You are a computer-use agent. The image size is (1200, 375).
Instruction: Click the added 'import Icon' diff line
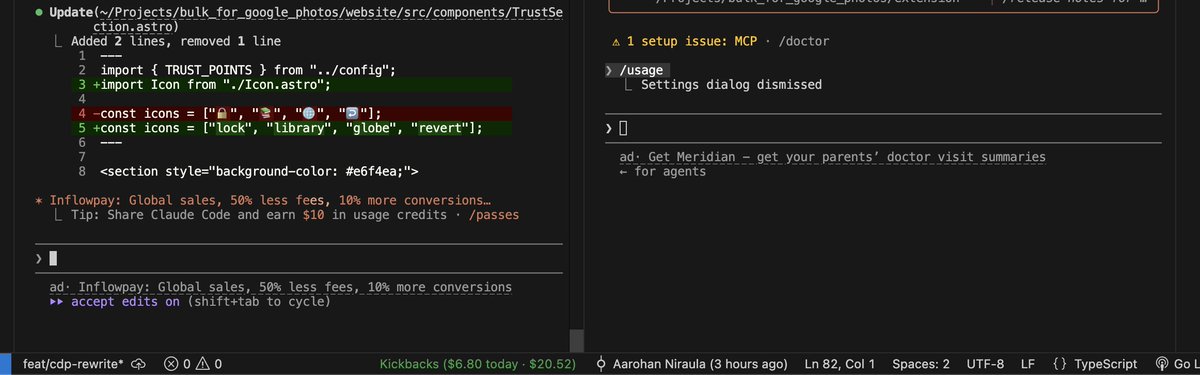[x=295, y=85]
